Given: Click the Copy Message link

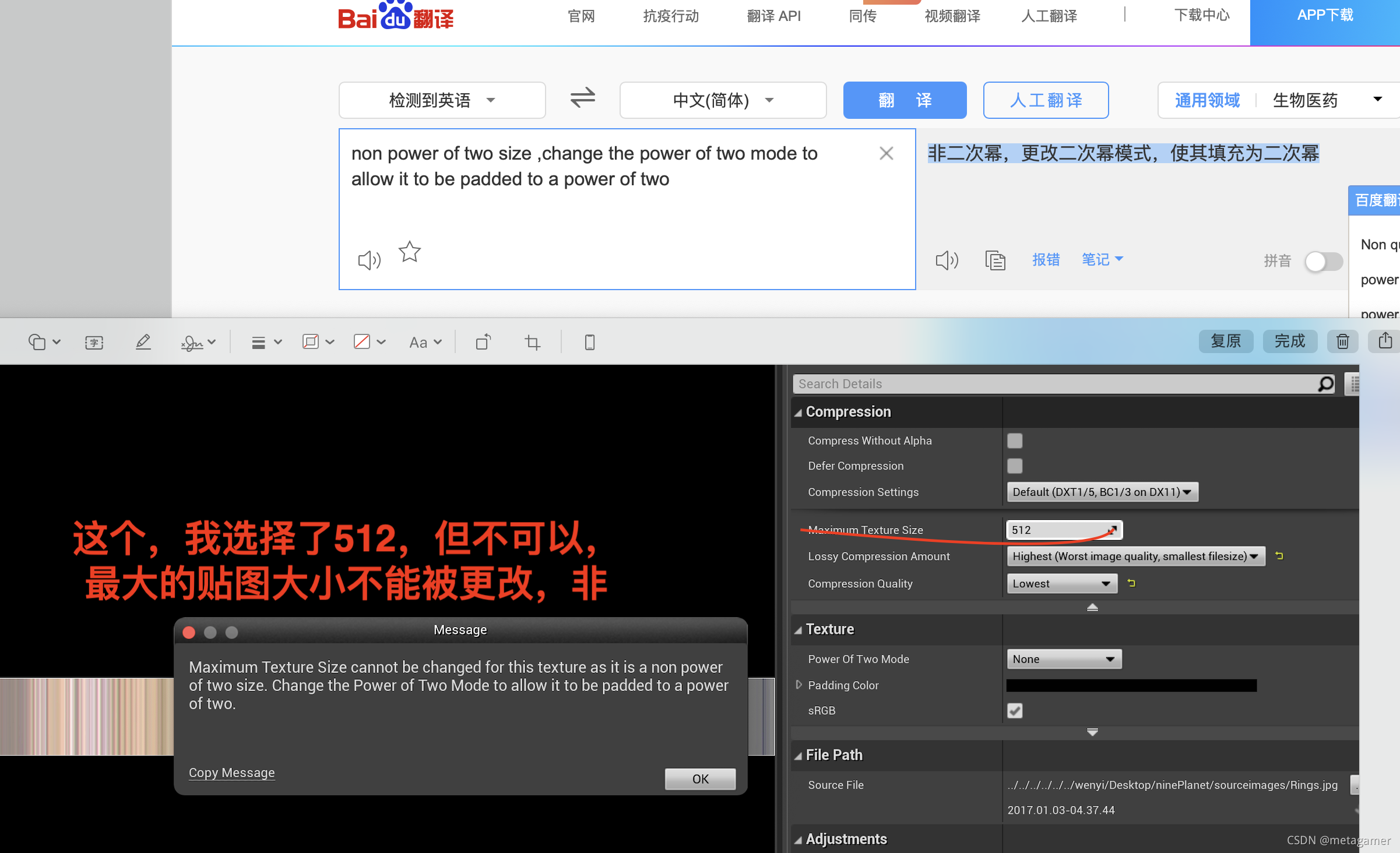Looking at the screenshot, I should pos(231,773).
